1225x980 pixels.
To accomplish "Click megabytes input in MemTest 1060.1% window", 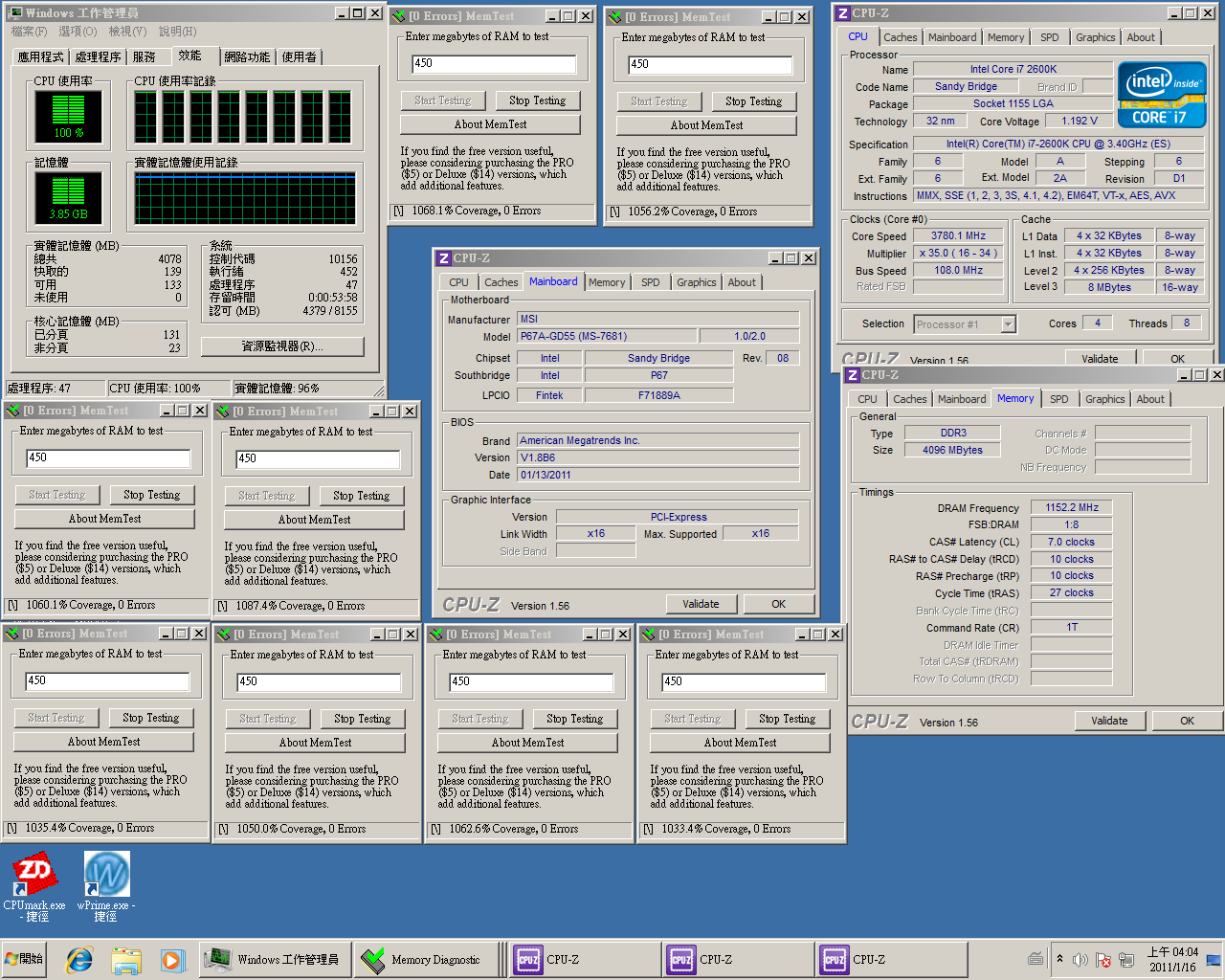I will point(108,457).
